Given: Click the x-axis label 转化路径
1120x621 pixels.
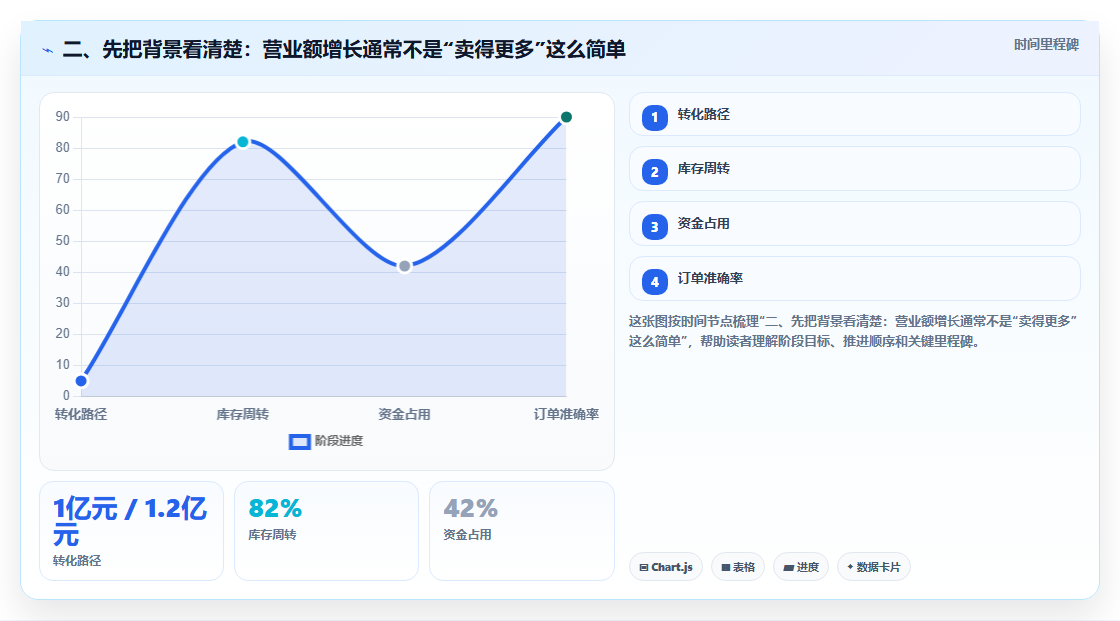Looking at the screenshot, I should tap(81, 414).
